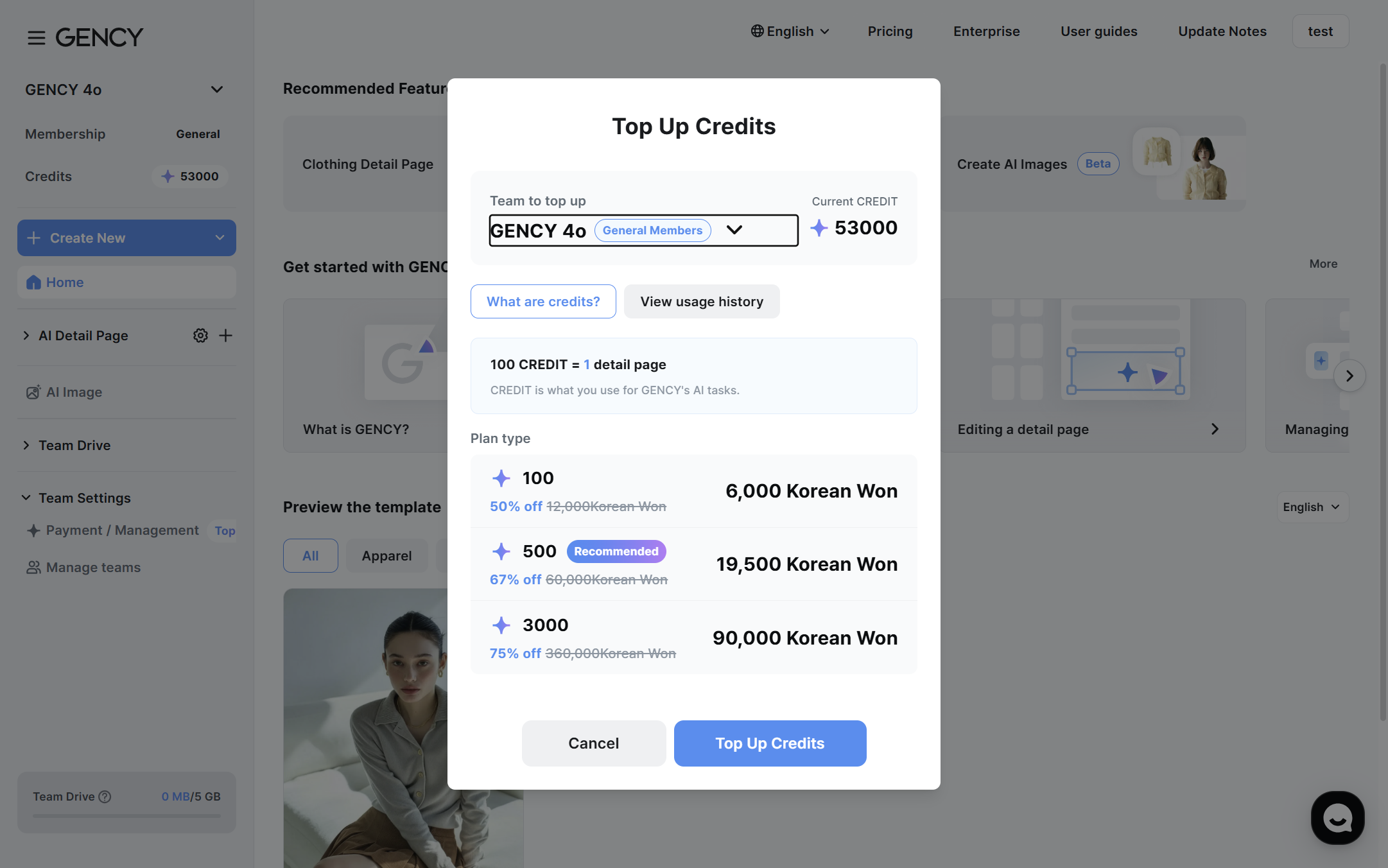Click the GENCY logo
The image size is (1388, 868).
click(x=100, y=37)
